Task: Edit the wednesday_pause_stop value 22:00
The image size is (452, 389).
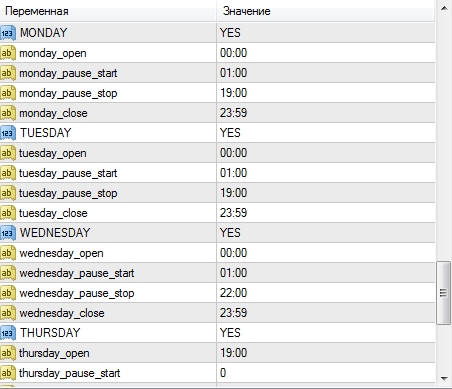Action: point(326,293)
